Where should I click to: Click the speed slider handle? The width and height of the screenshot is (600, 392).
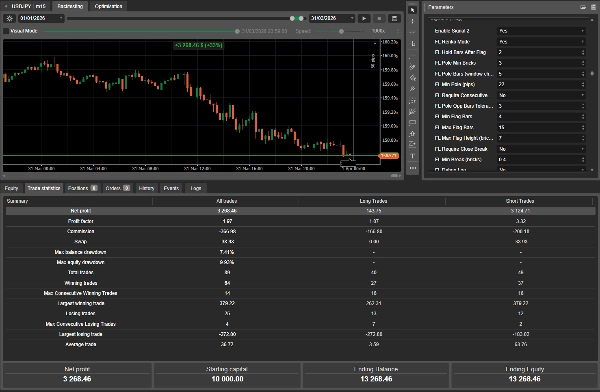tap(341, 31)
